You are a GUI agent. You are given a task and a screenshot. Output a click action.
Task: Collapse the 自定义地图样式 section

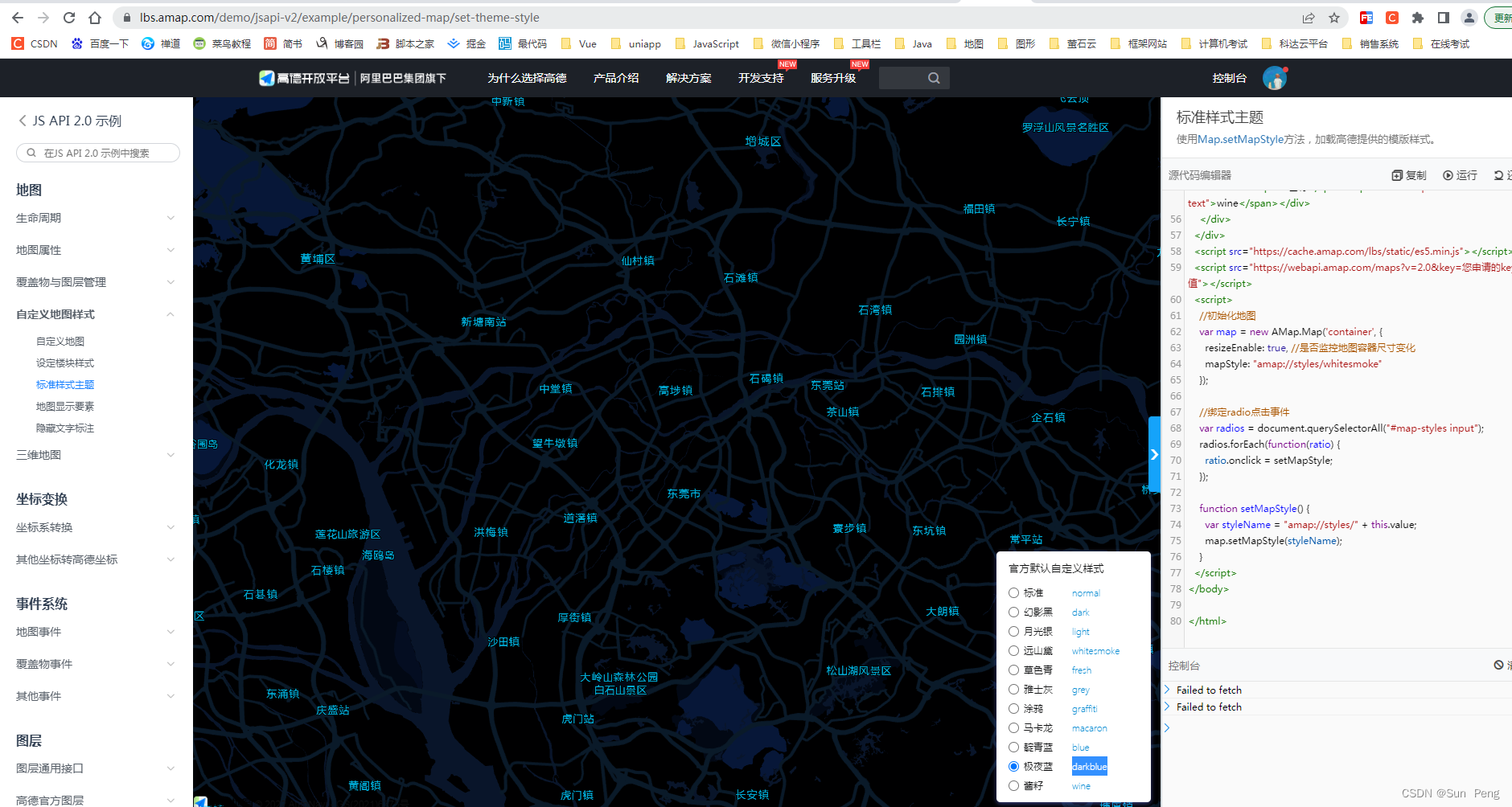click(97, 314)
